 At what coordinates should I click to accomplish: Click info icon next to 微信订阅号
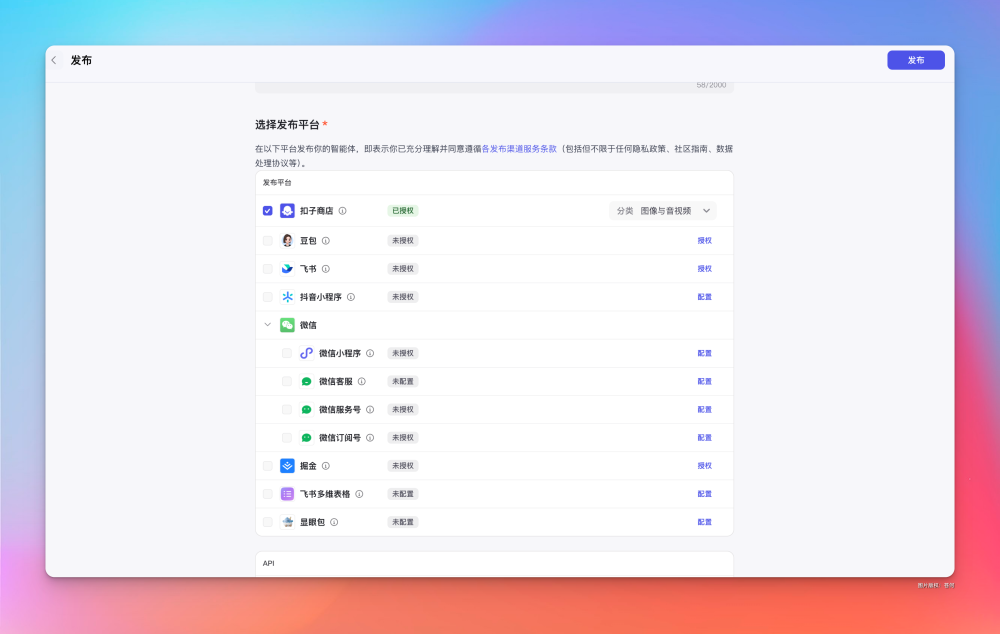370,437
